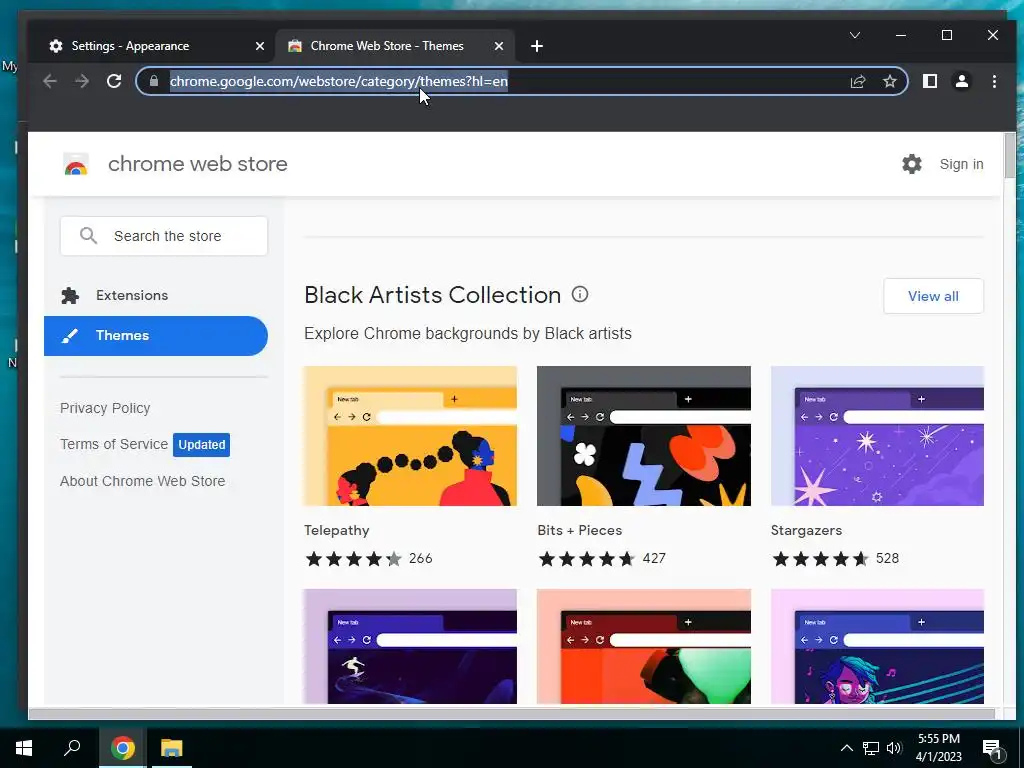Bookmark this page with the star icon
Screen dimensions: 1024x768
(x=889, y=81)
